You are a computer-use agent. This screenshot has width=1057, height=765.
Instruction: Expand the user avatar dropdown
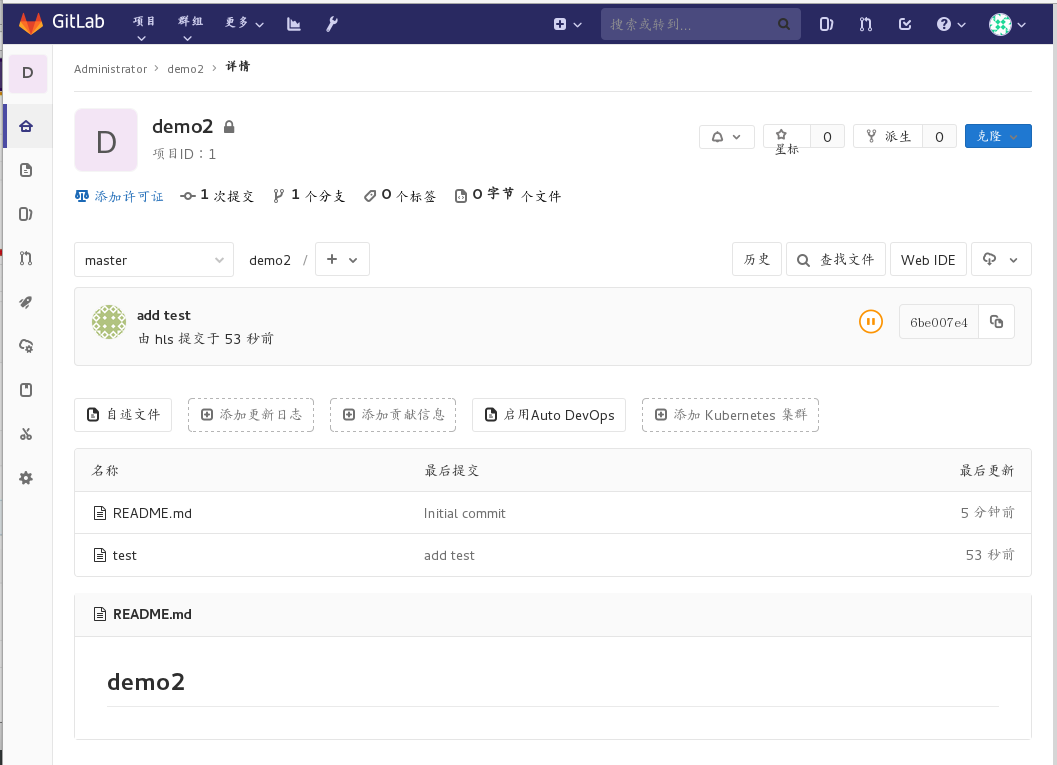[1007, 24]
